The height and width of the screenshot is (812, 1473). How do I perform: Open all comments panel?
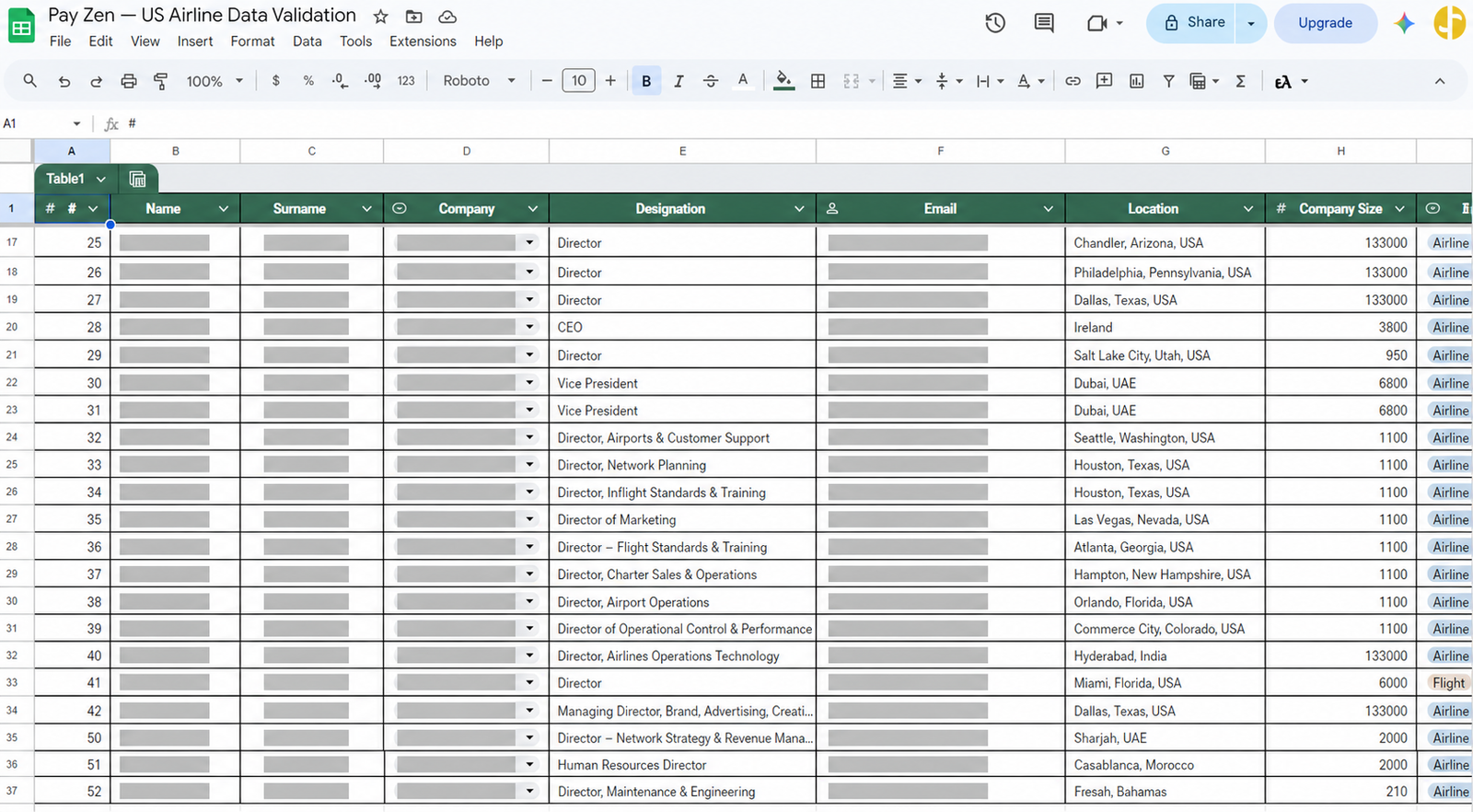click(1044, 23)
